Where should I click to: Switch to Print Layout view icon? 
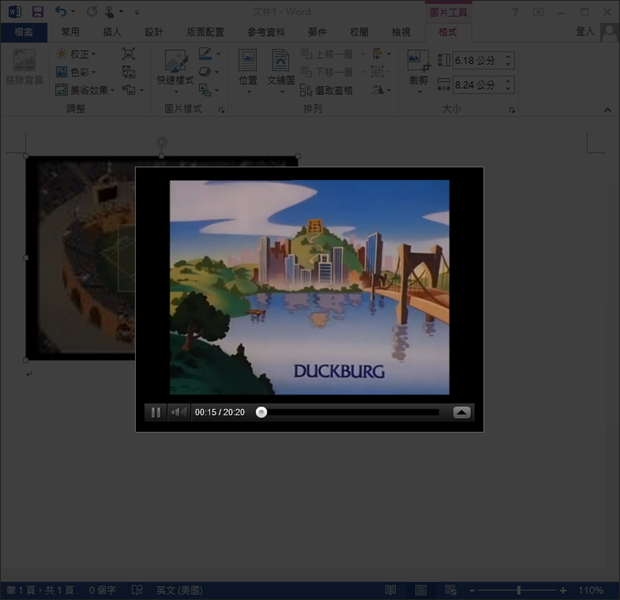tap(421, 591)
